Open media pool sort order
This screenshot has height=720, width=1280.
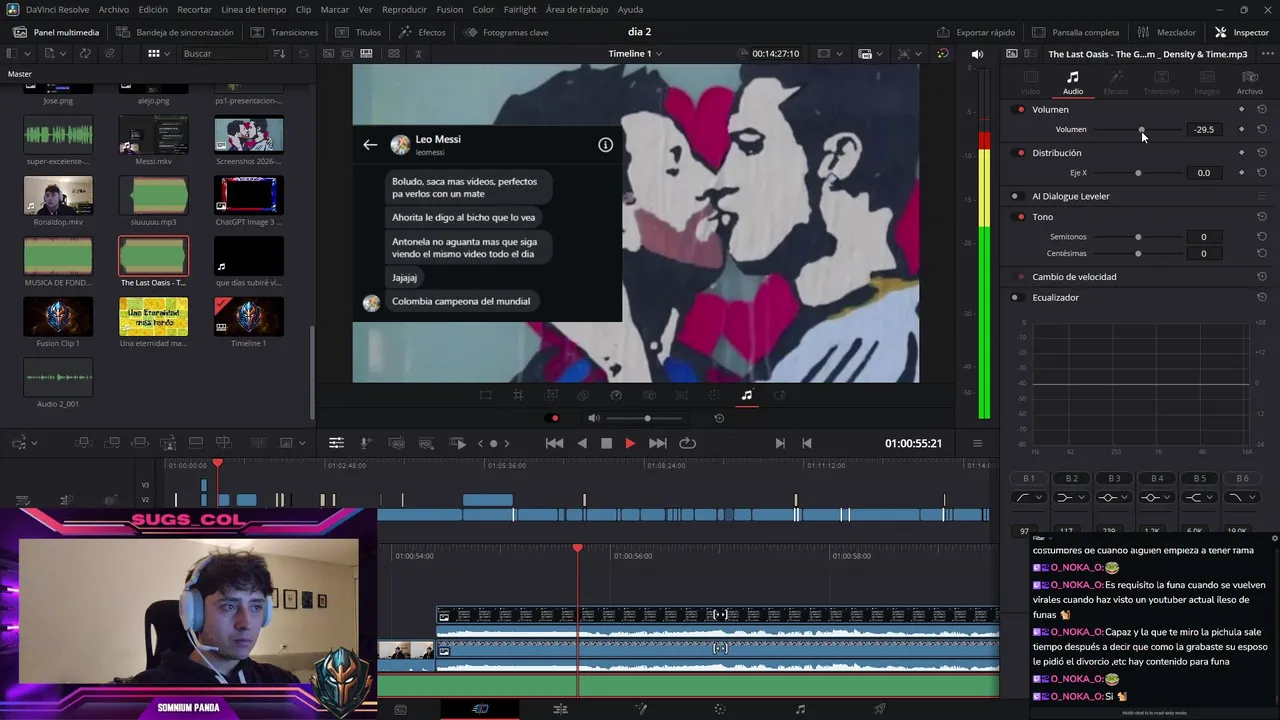pyautogui.click(x=279, y=54)
